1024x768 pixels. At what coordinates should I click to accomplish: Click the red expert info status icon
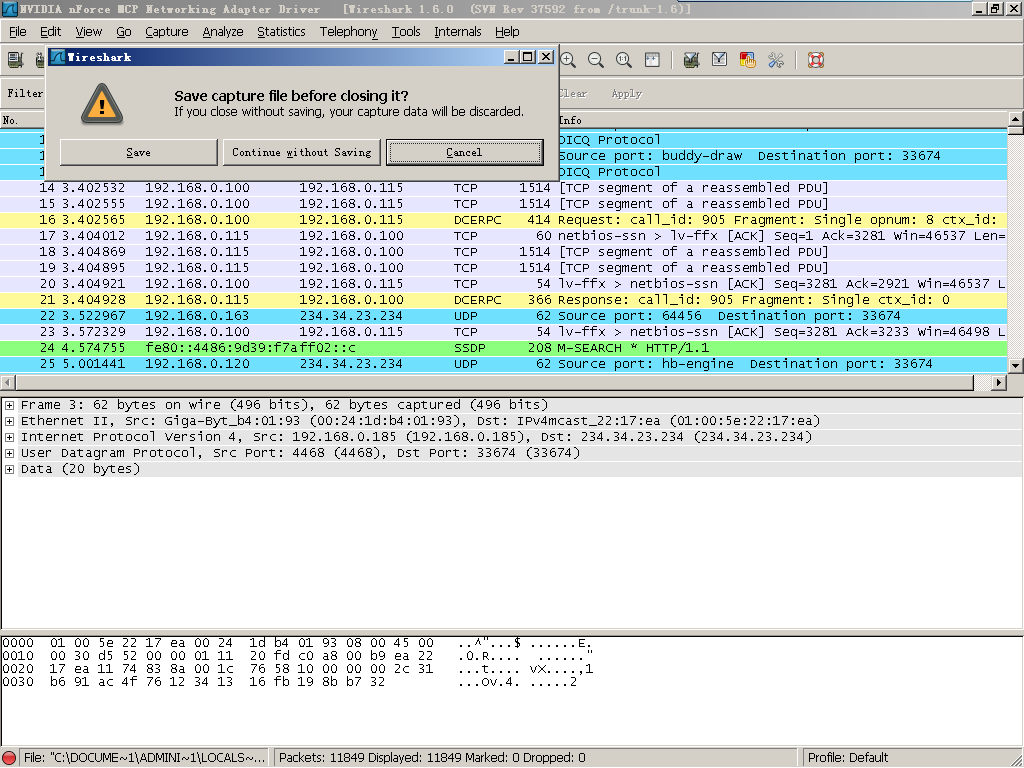point(9,758)
